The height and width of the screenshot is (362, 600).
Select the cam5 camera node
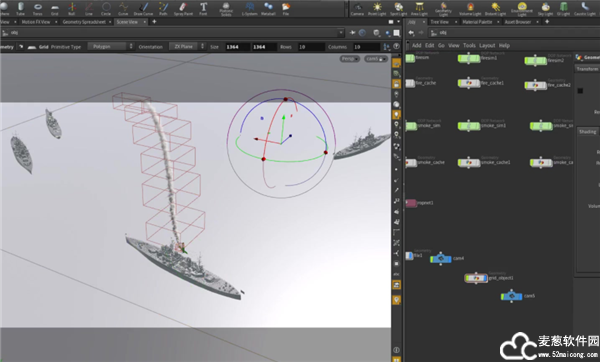tap(512, 296)
